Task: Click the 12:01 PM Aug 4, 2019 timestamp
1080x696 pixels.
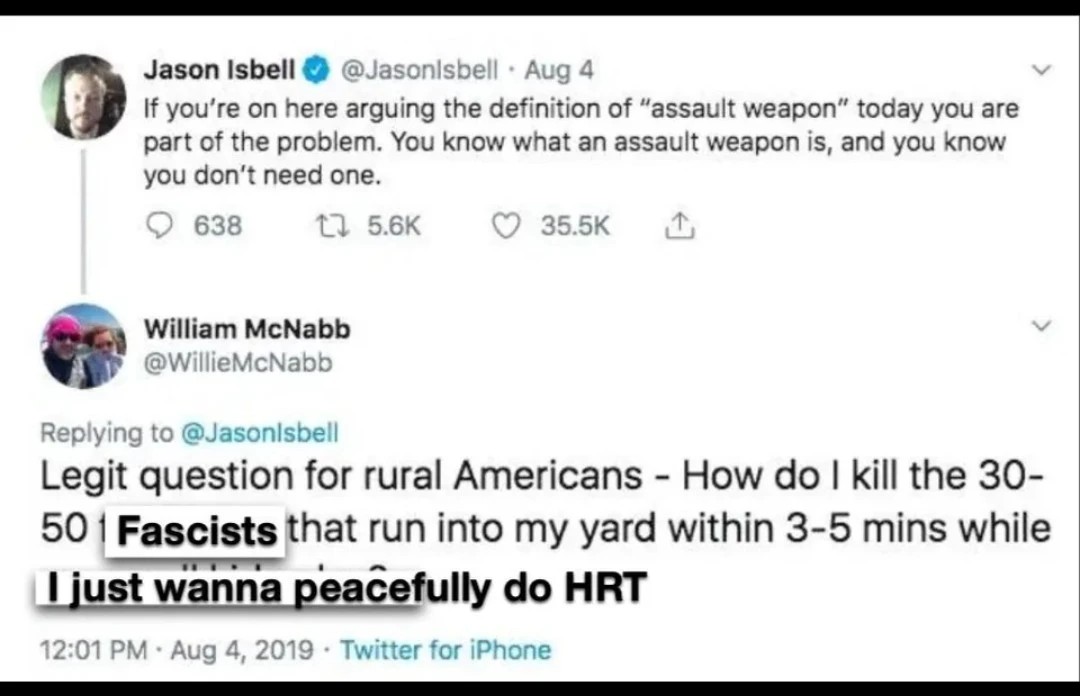Action: pos(176,650)
